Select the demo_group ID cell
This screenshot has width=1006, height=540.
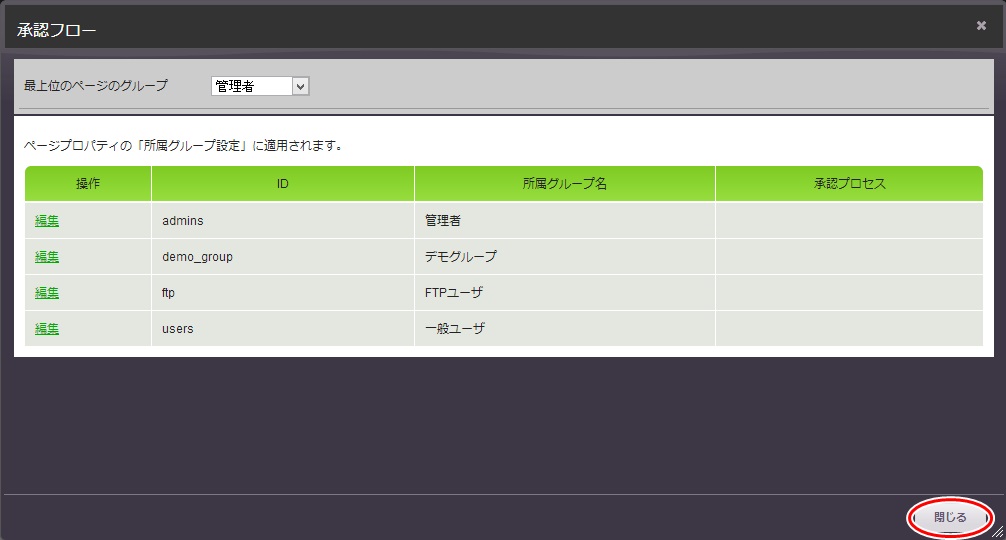pos(283,257)
